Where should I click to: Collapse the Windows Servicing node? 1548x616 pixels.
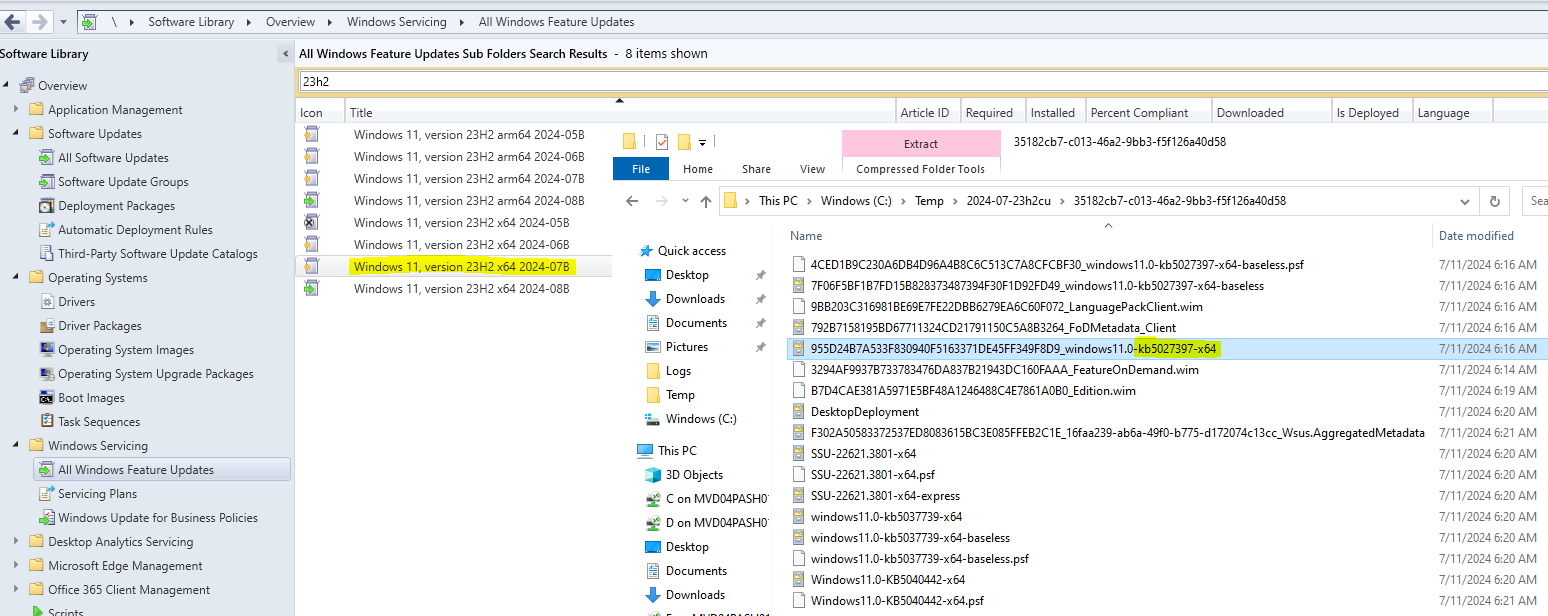coord(16,446)
